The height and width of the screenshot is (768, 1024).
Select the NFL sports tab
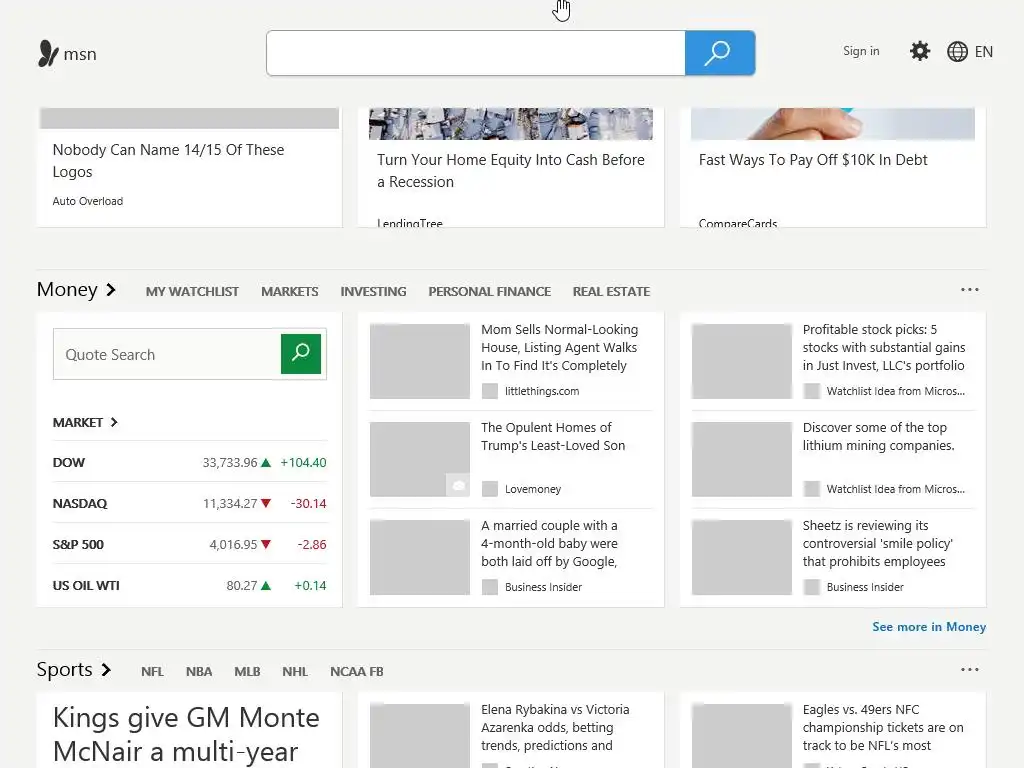pos(152,671)
